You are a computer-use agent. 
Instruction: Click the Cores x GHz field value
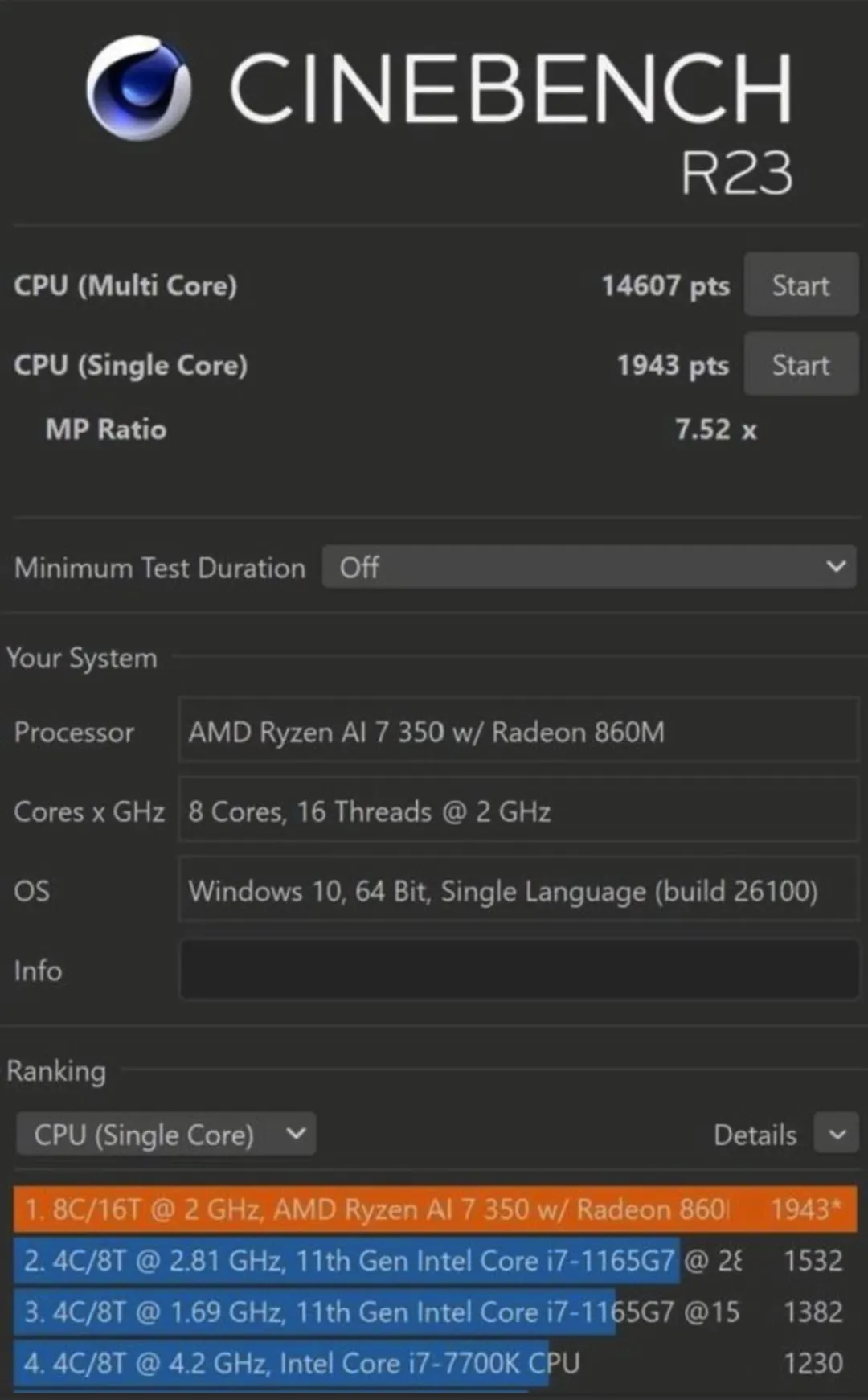tap(519, 811)
